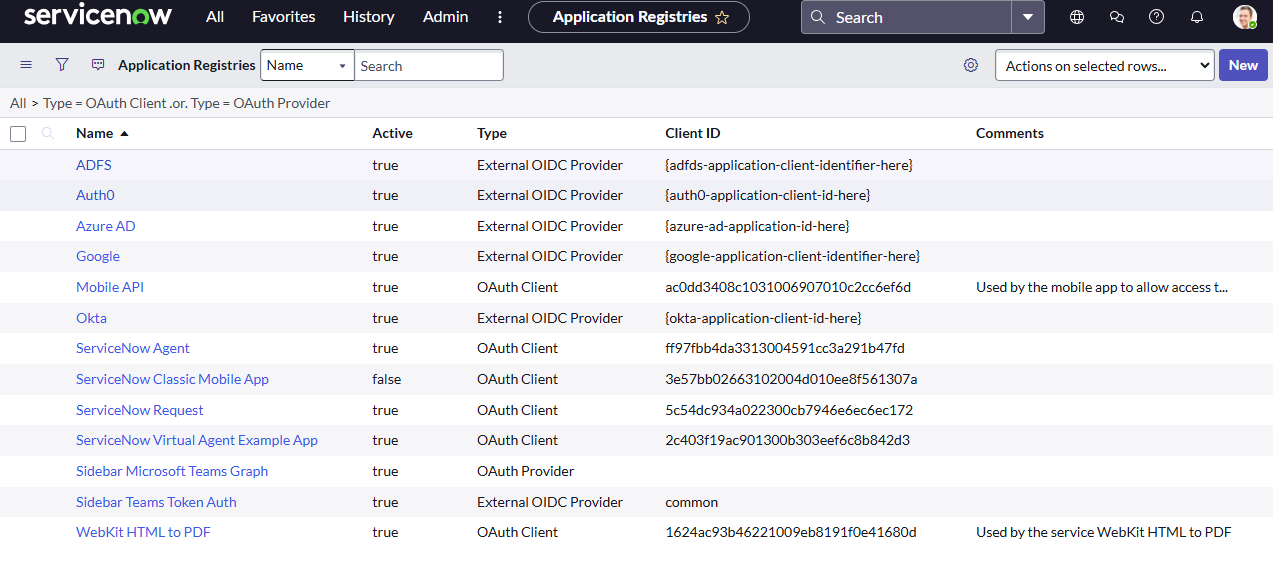Open the WebKit HTML to PDF record
Viewport: 1273px width, 571px height.
(x=143, y=532)
